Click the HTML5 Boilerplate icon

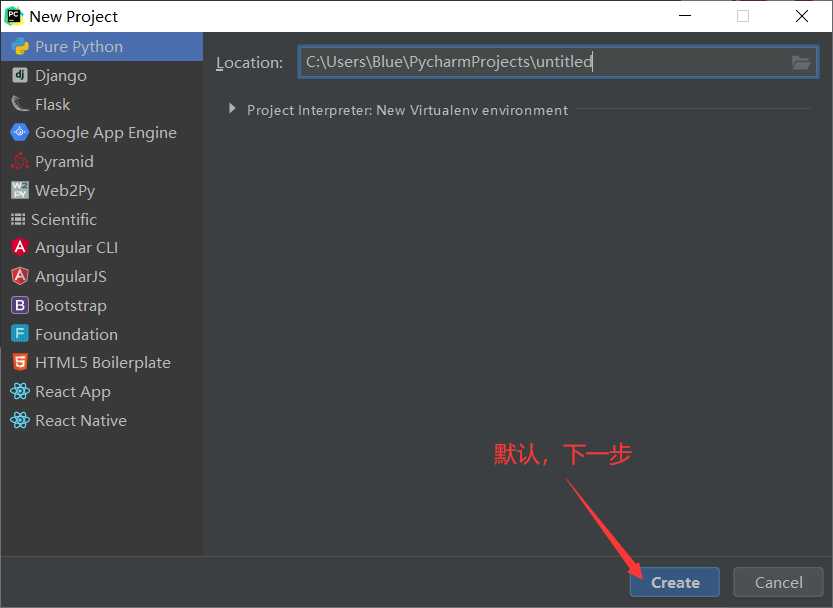[20, 362]
